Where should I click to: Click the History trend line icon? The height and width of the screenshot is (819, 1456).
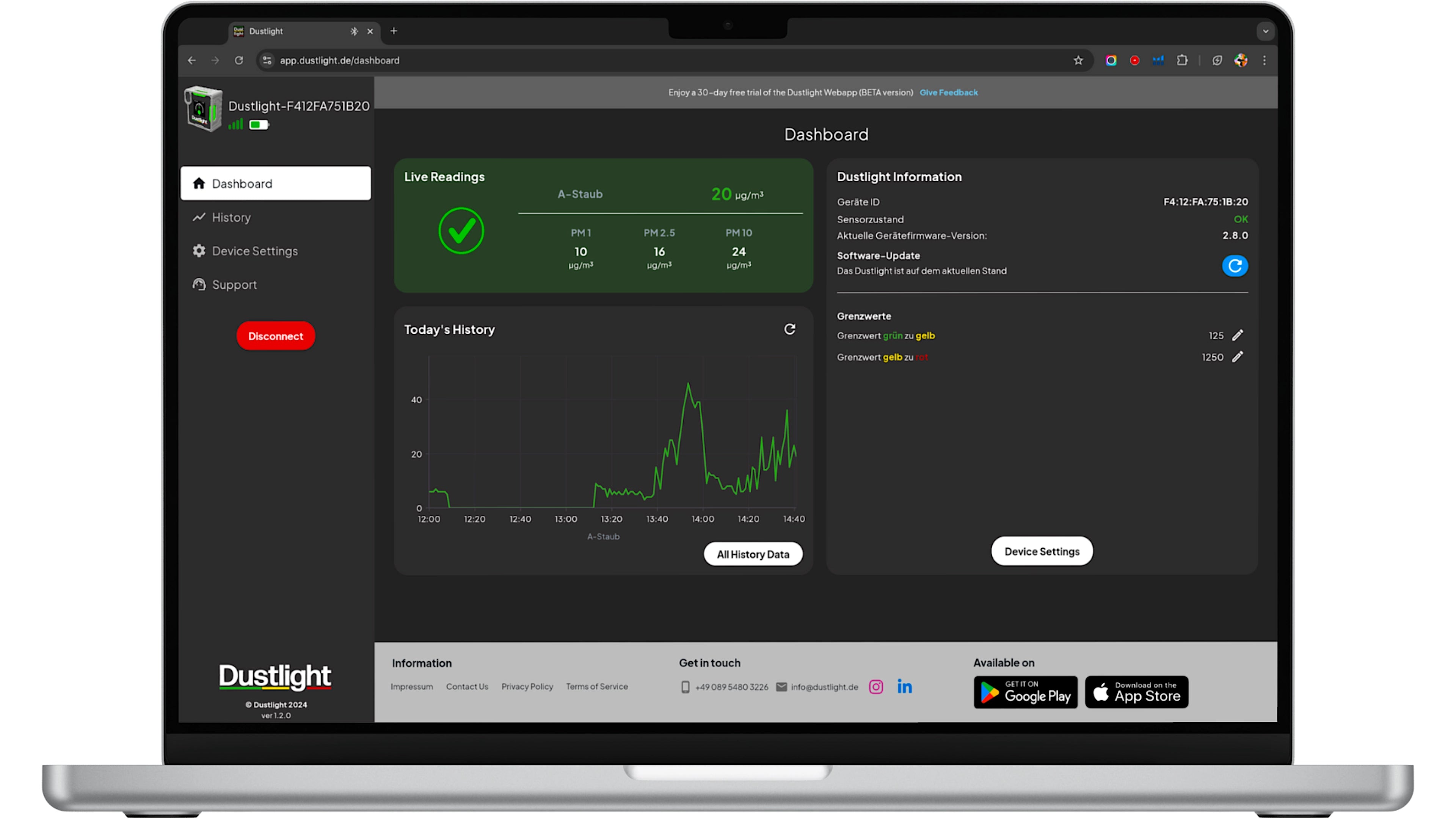coord(198,217)
